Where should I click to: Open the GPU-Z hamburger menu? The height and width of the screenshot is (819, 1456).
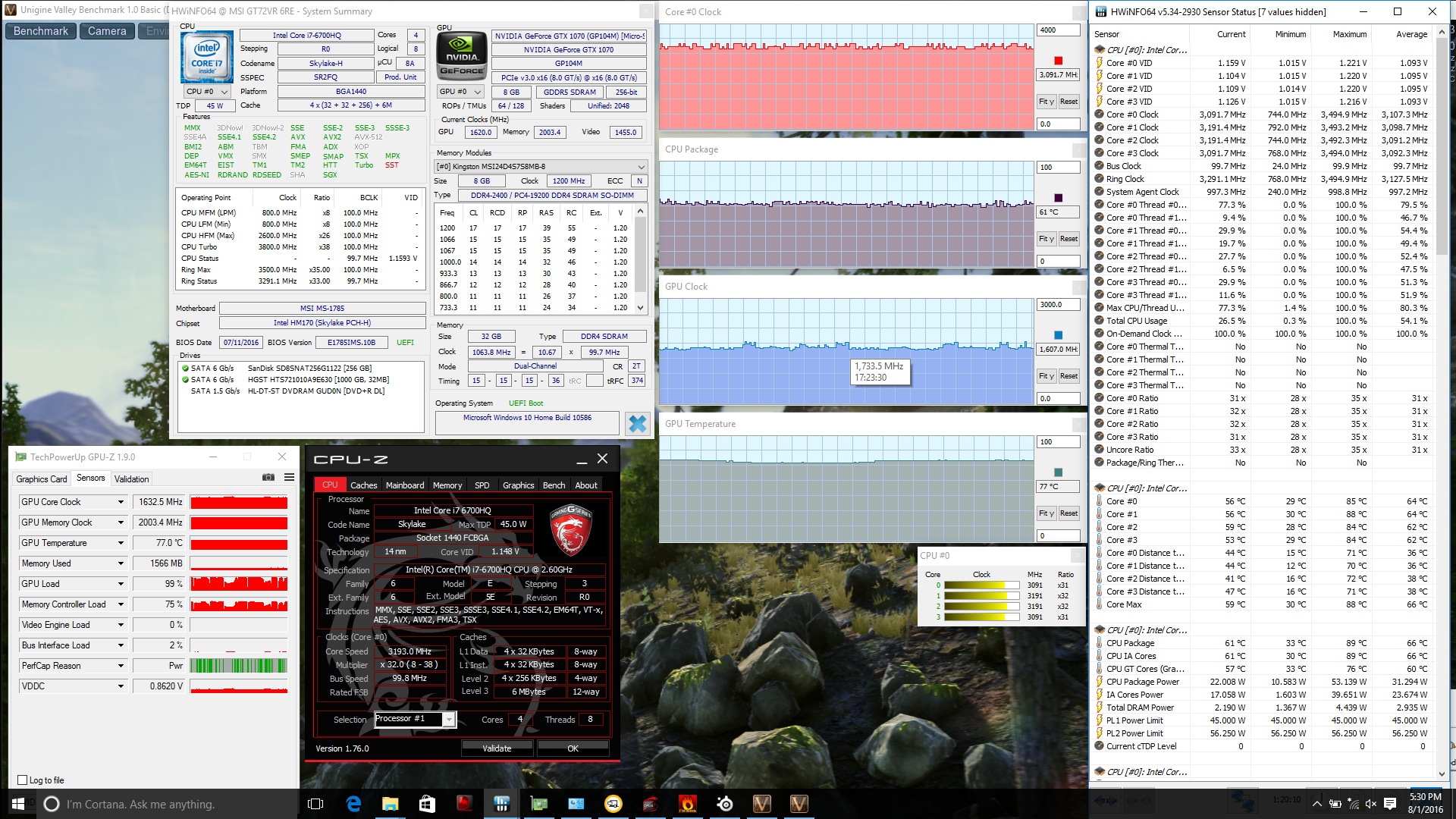289,477
